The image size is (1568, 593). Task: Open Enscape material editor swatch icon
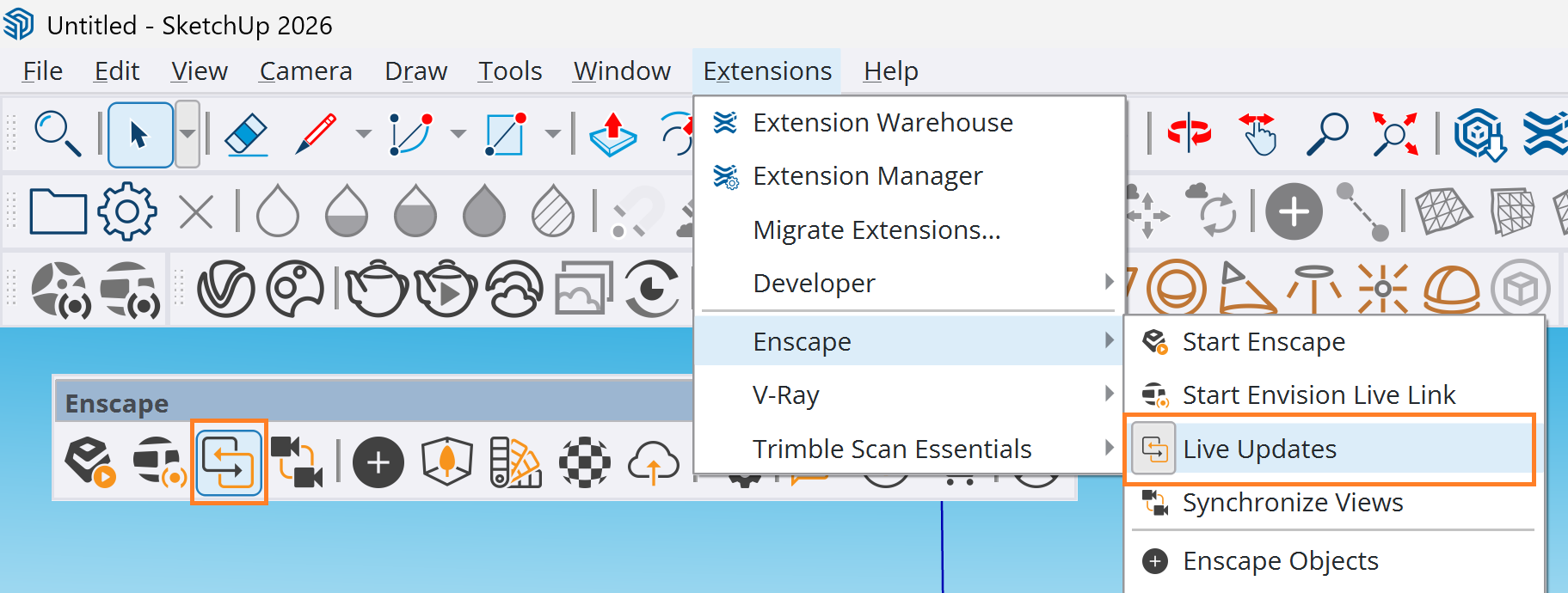click(516, 462)
